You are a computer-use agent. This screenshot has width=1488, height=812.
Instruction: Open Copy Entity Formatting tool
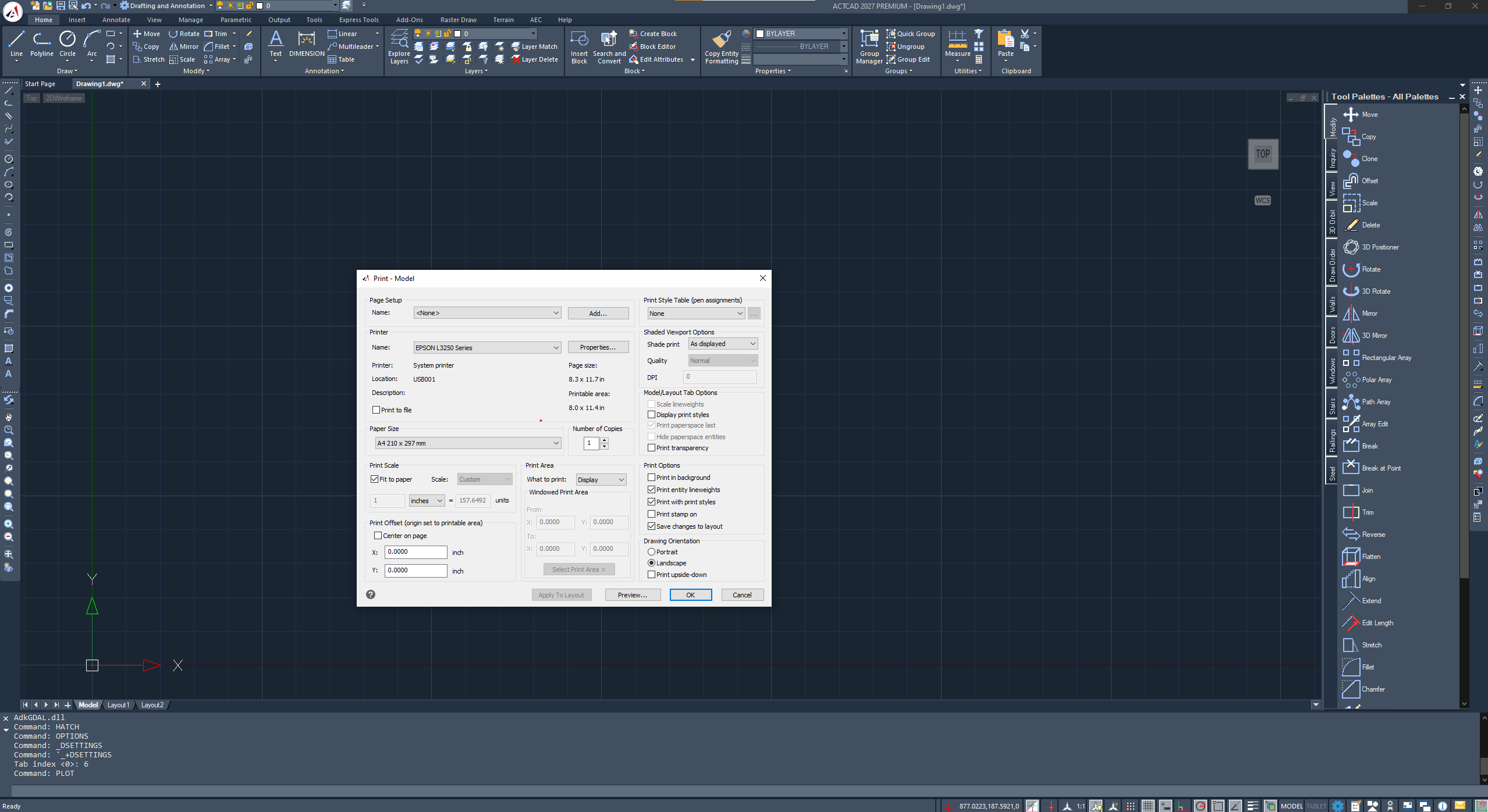[722, 47]
